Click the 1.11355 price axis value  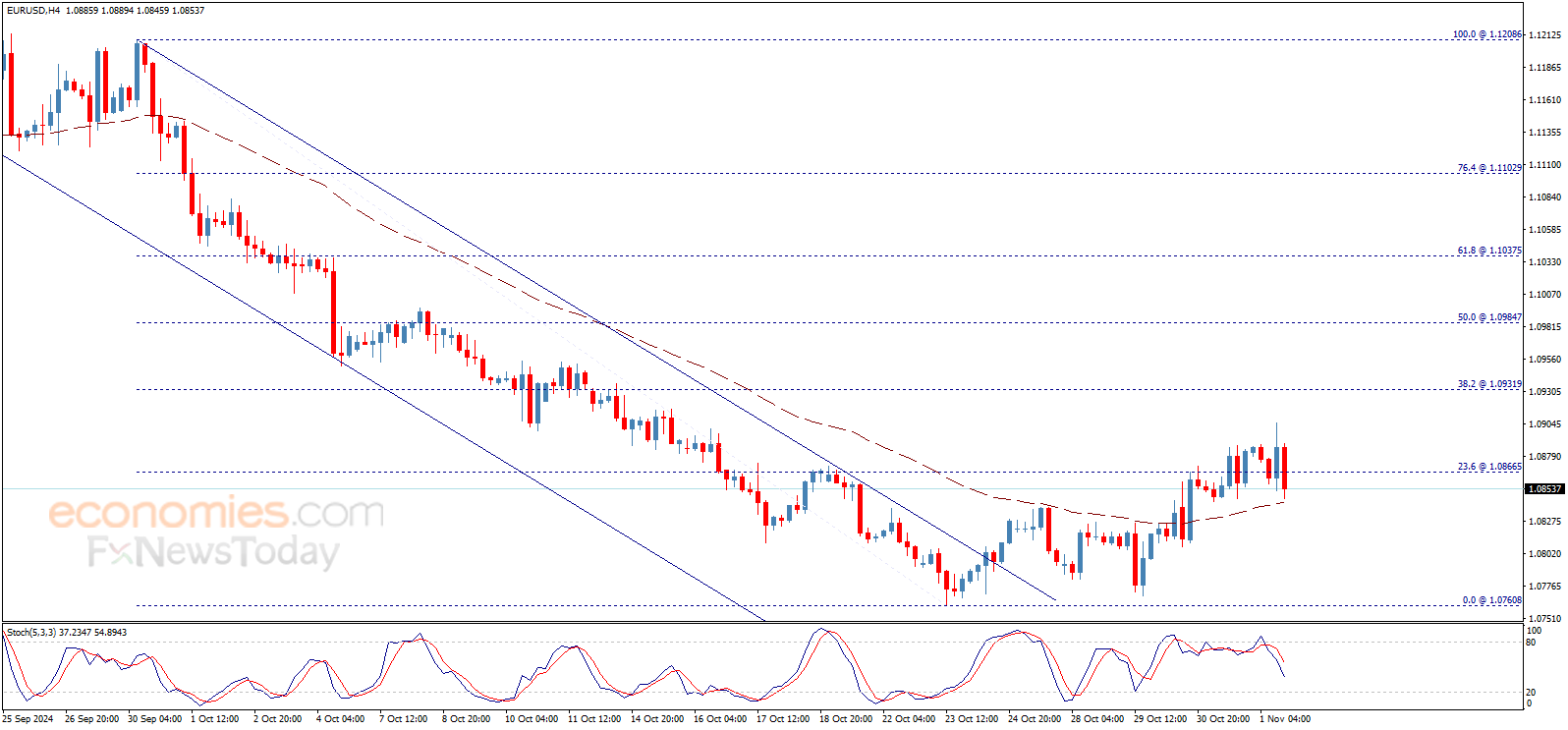(1544, 133)
